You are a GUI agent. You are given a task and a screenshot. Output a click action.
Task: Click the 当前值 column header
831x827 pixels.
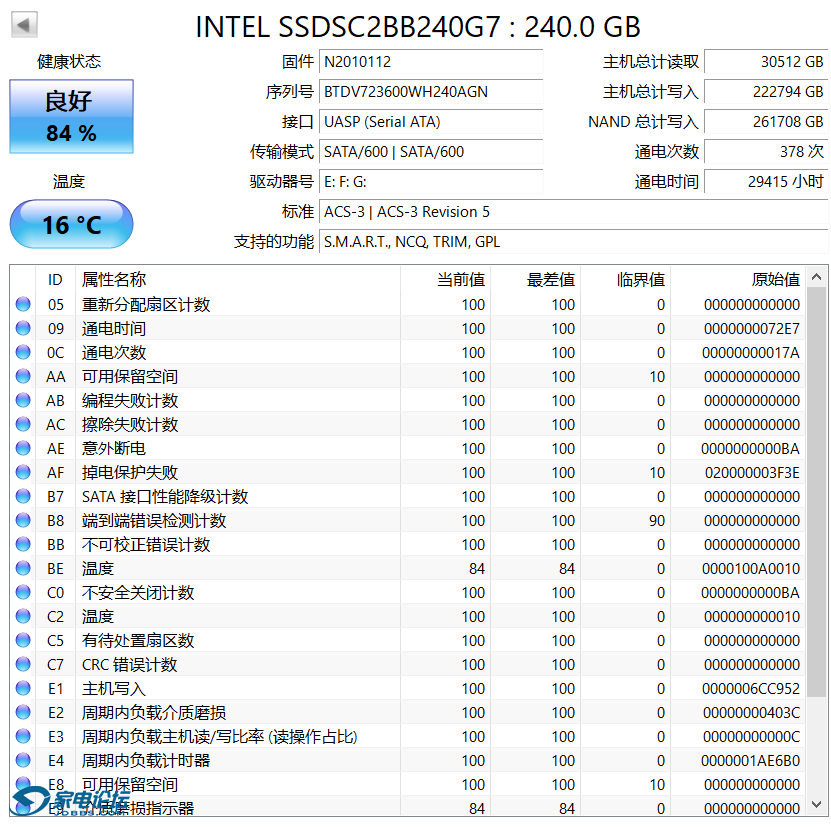pos(446,279)
